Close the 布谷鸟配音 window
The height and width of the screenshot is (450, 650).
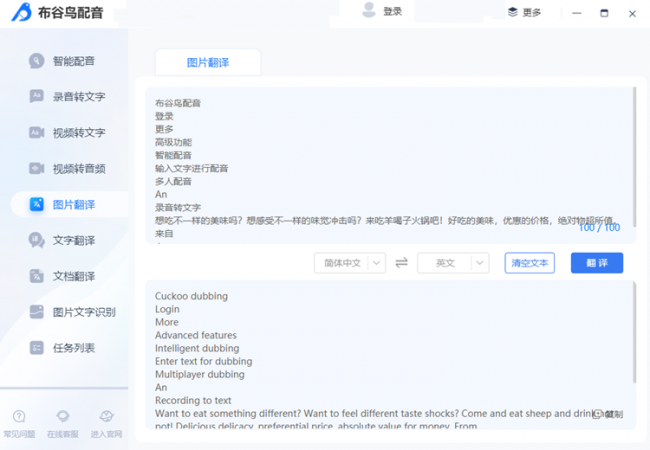pos(632,14)
